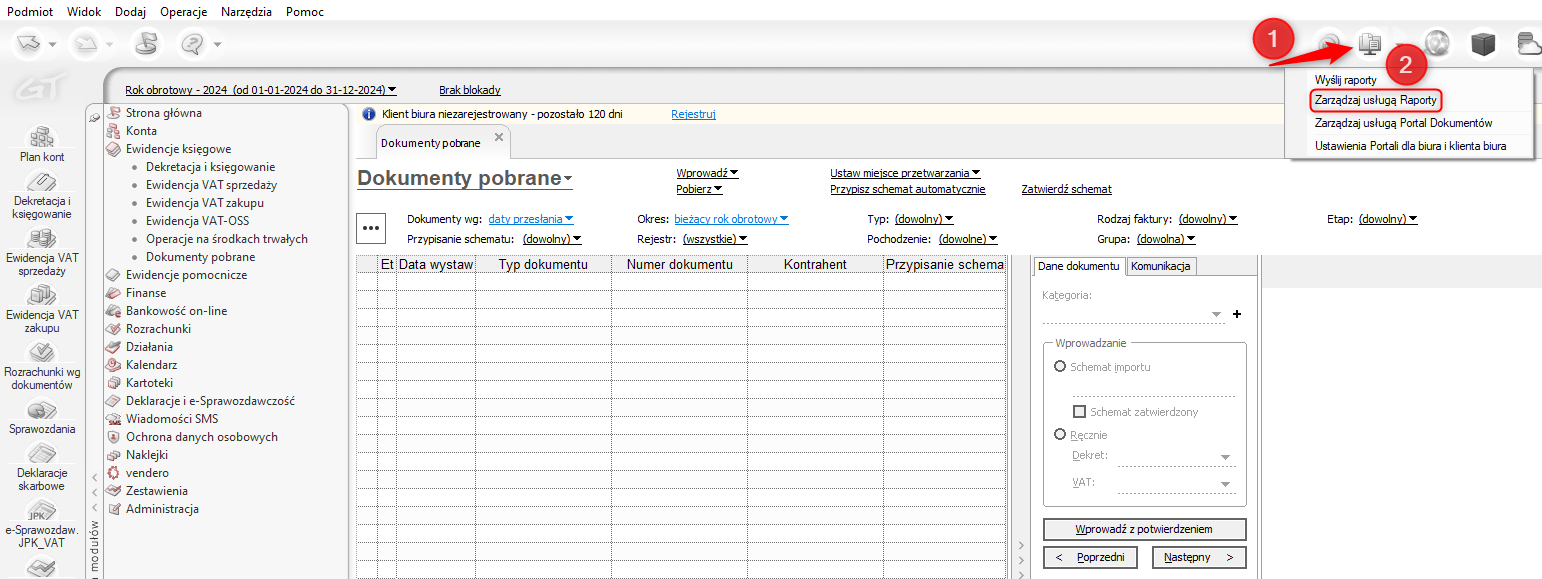Screen dimensions: 1542x579
Task: Expand the Kategoria dropdown
Action: coord(1217,315)
